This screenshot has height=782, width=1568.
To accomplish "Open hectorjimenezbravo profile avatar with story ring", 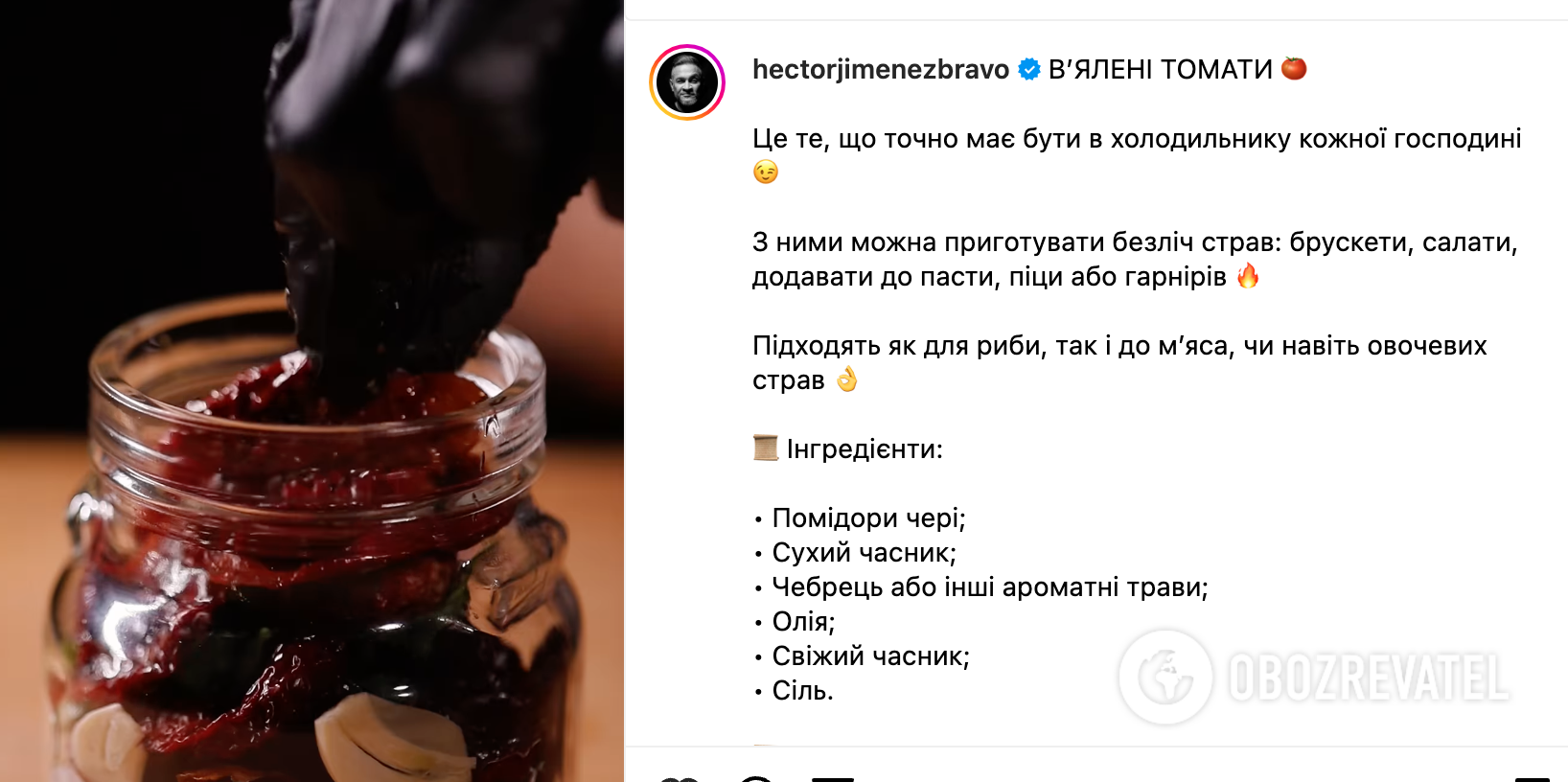I will click(x=687, y=82).
